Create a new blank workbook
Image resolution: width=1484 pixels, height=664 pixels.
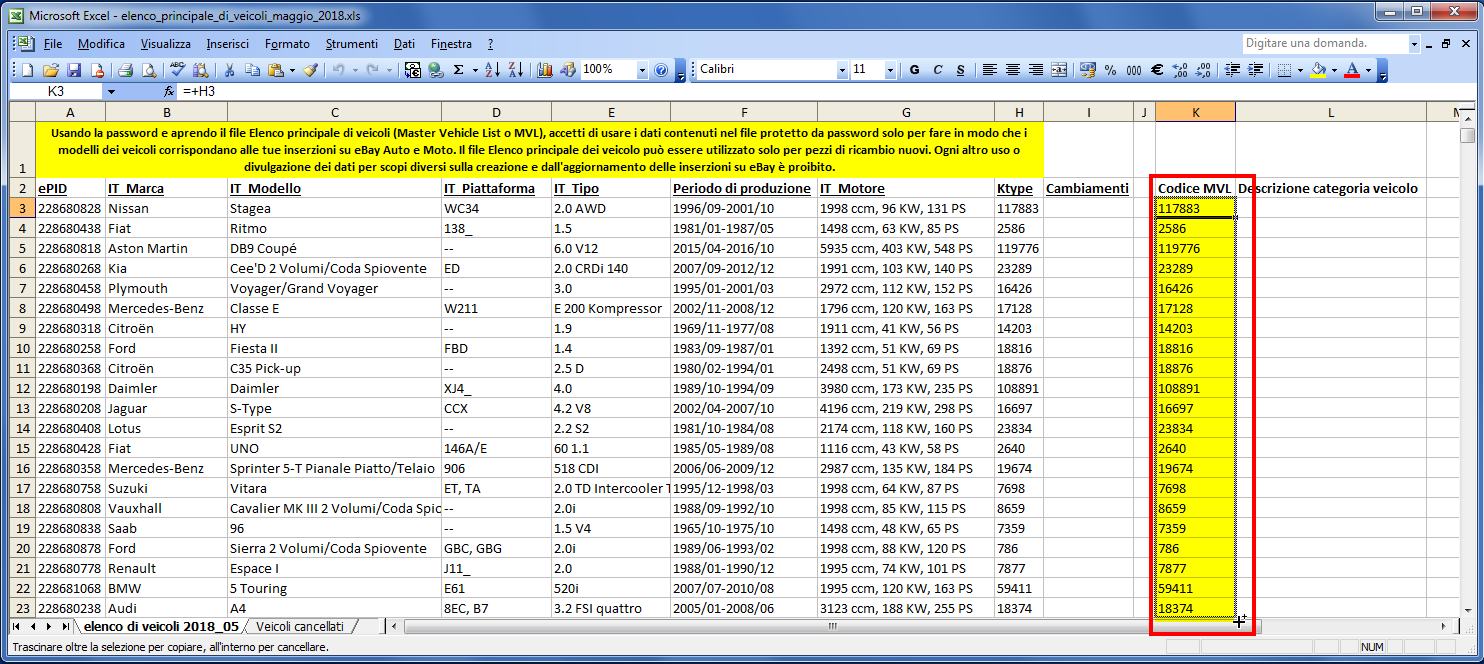coord(28,70)
